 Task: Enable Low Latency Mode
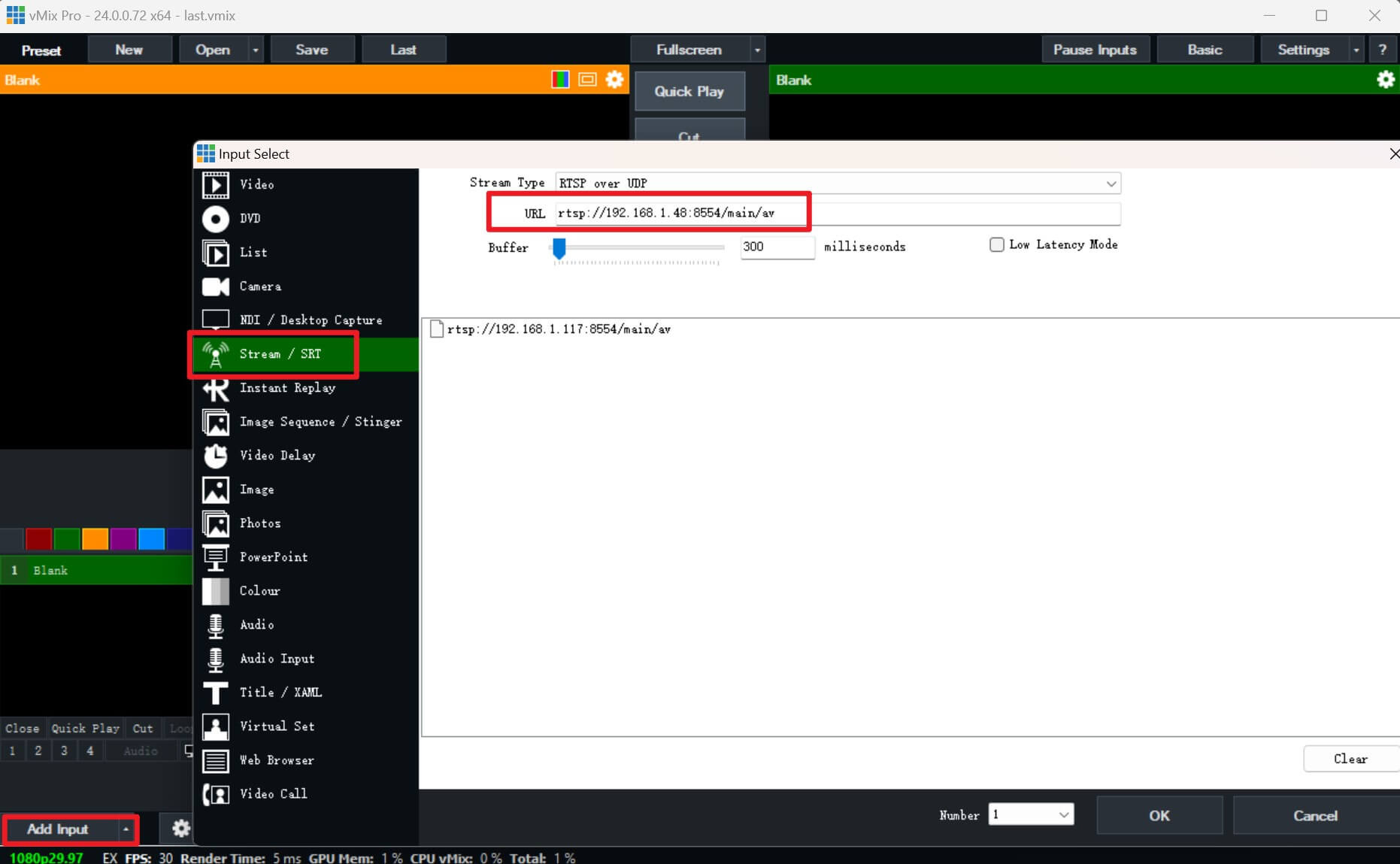996,244
